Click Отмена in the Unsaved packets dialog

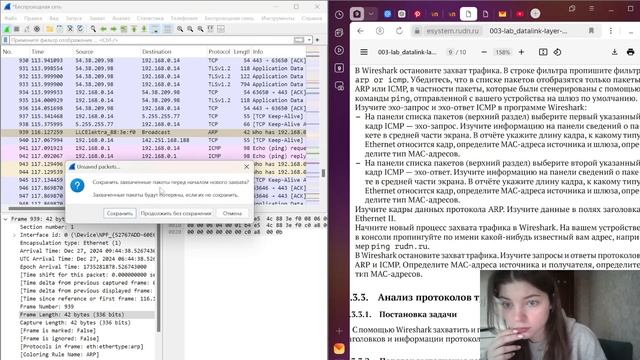[x=232, y=213]
